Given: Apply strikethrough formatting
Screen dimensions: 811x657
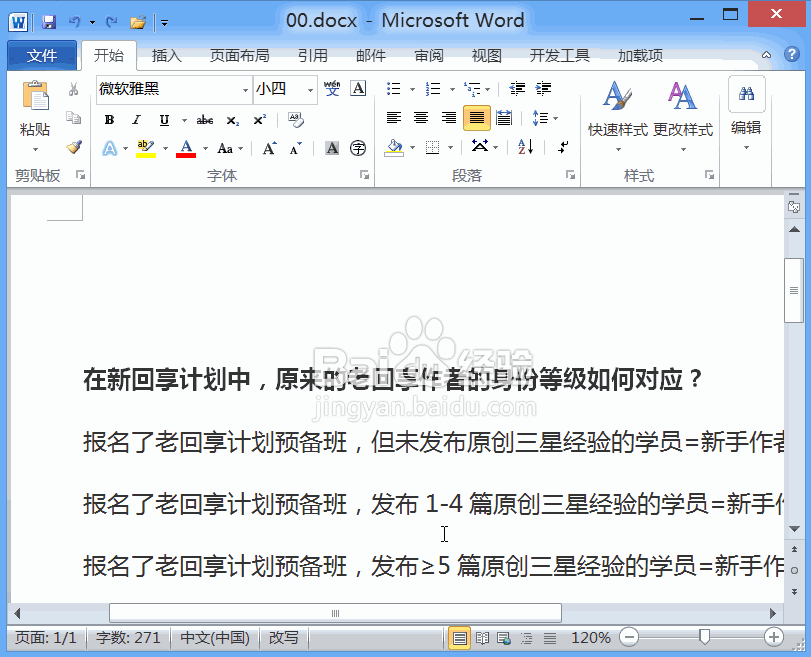Looking at the screenshot, I should coord(204,119).
